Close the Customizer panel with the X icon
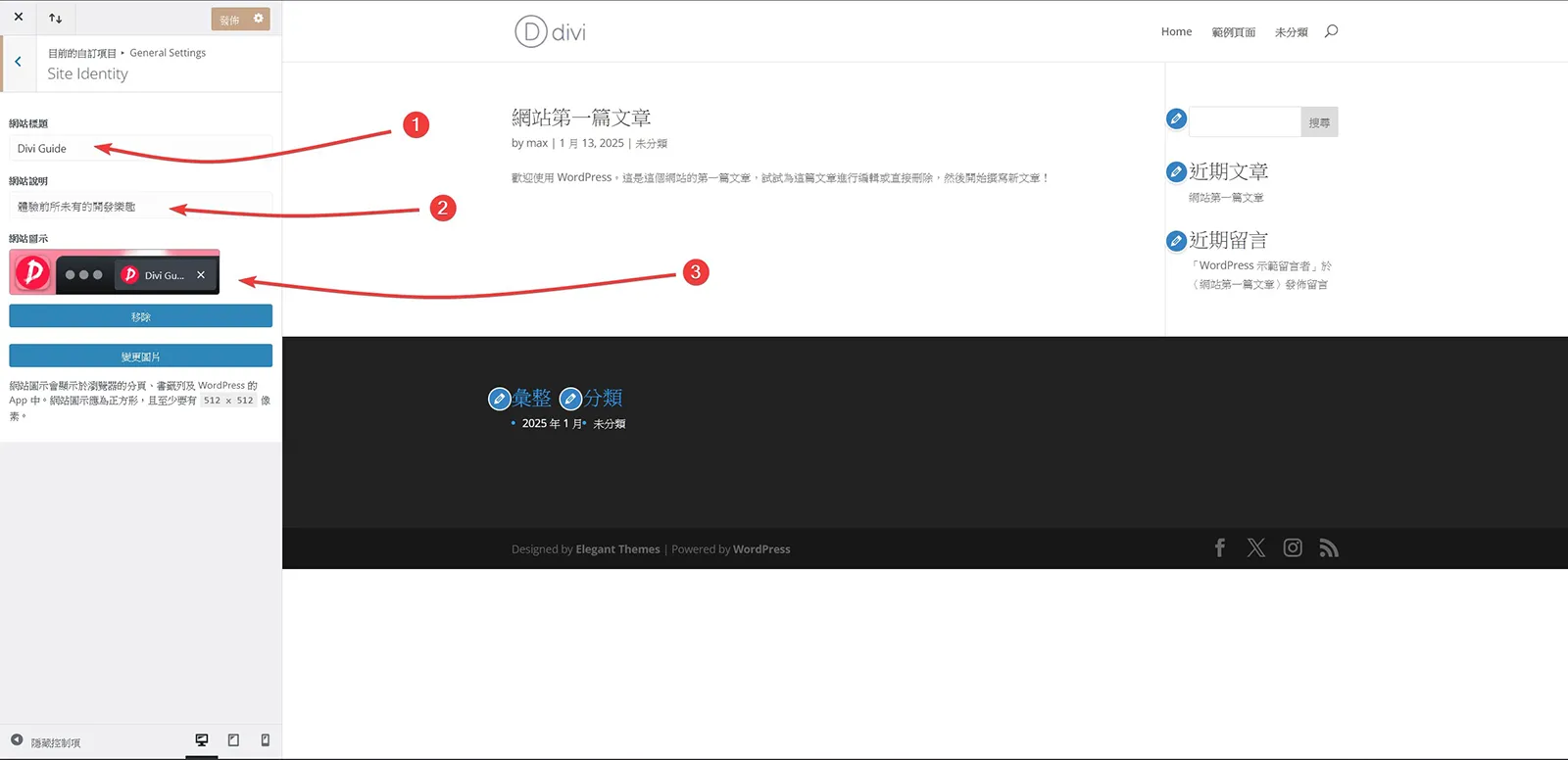This screenshot has width=1568, height=760. pyautogui.click(x=18, y=17)
